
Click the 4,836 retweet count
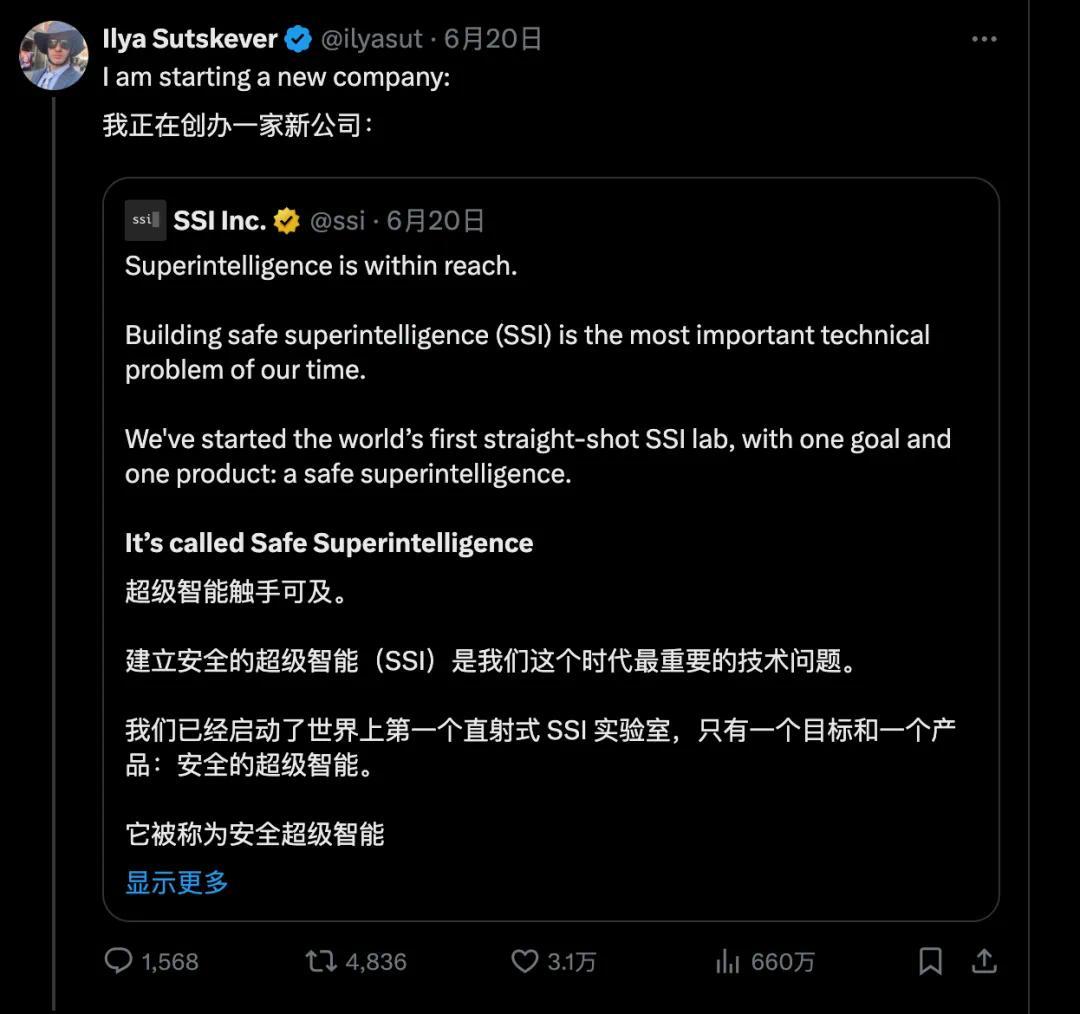[x=376, y=962]
